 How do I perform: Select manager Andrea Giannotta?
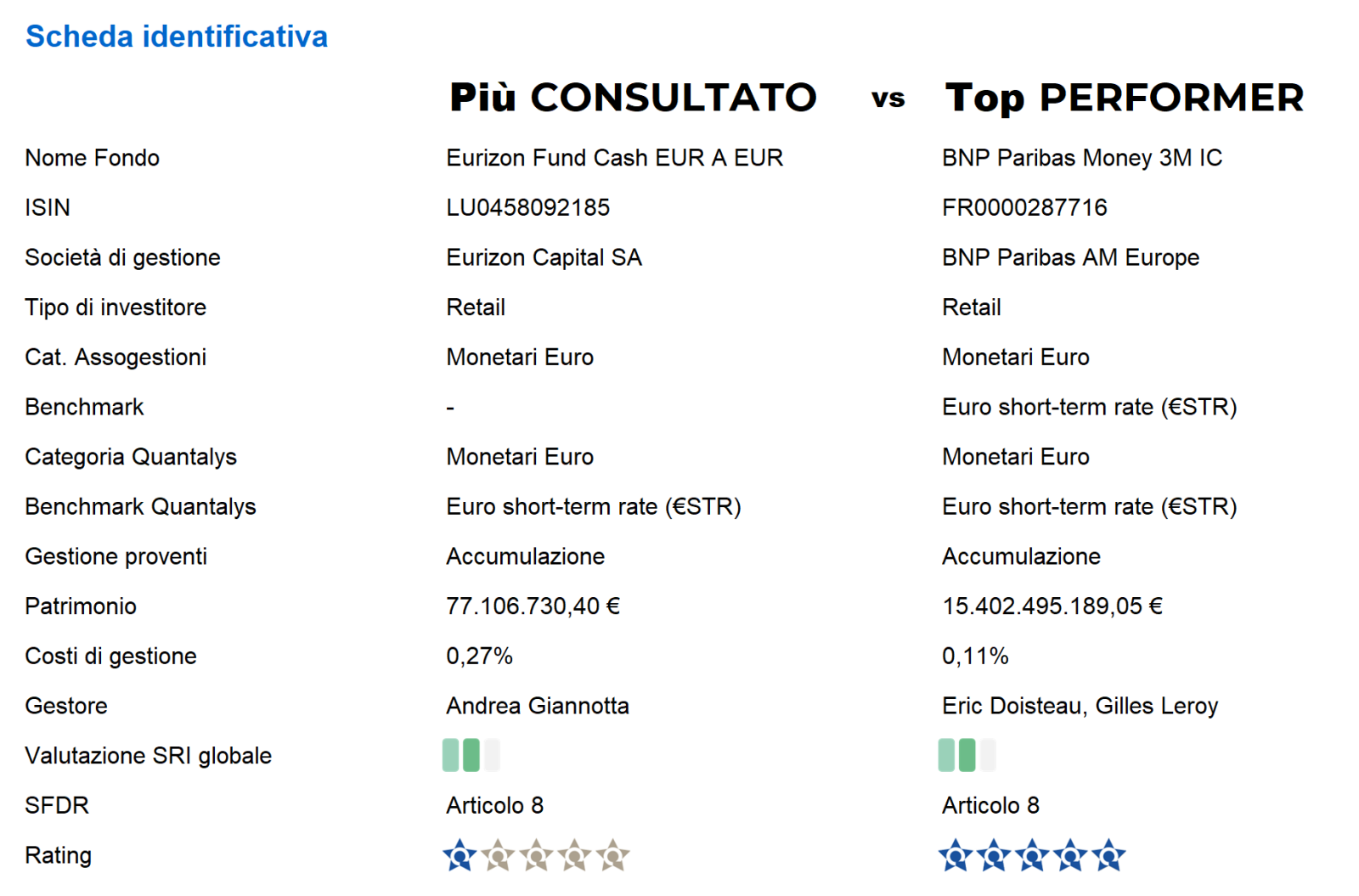538,706
